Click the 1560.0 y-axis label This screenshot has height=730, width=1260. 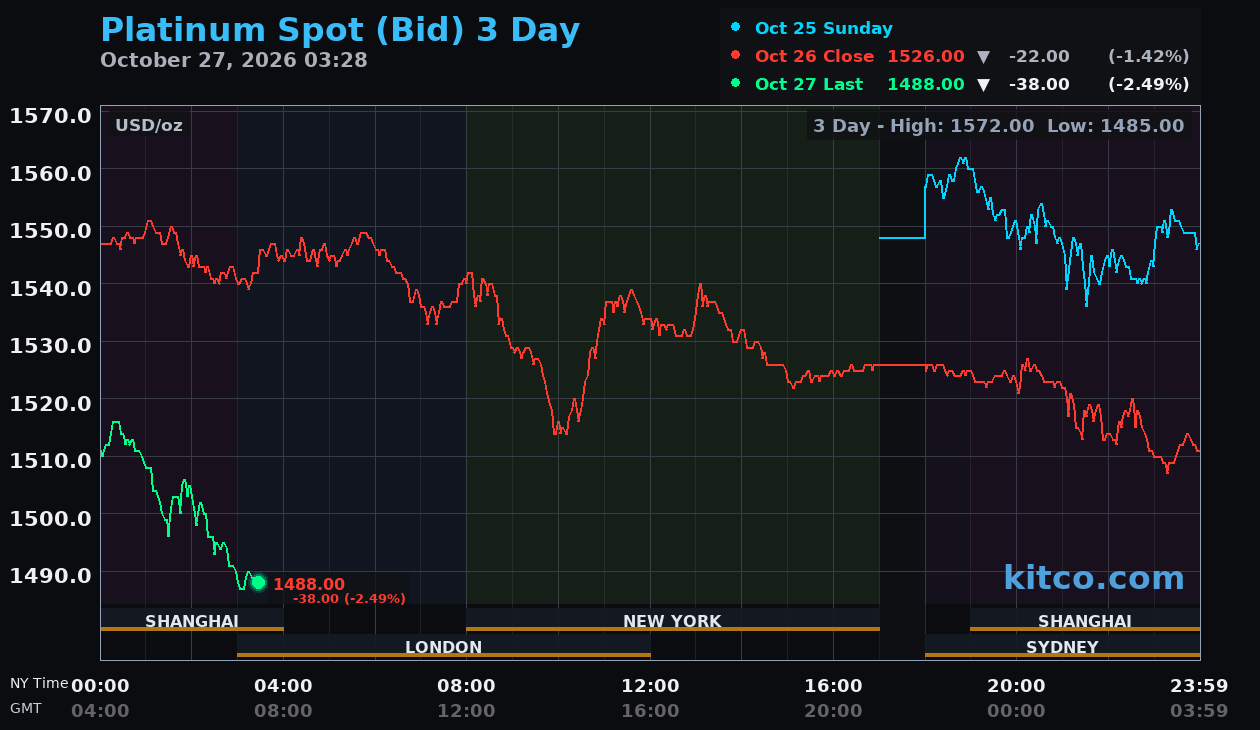[51, 172]
